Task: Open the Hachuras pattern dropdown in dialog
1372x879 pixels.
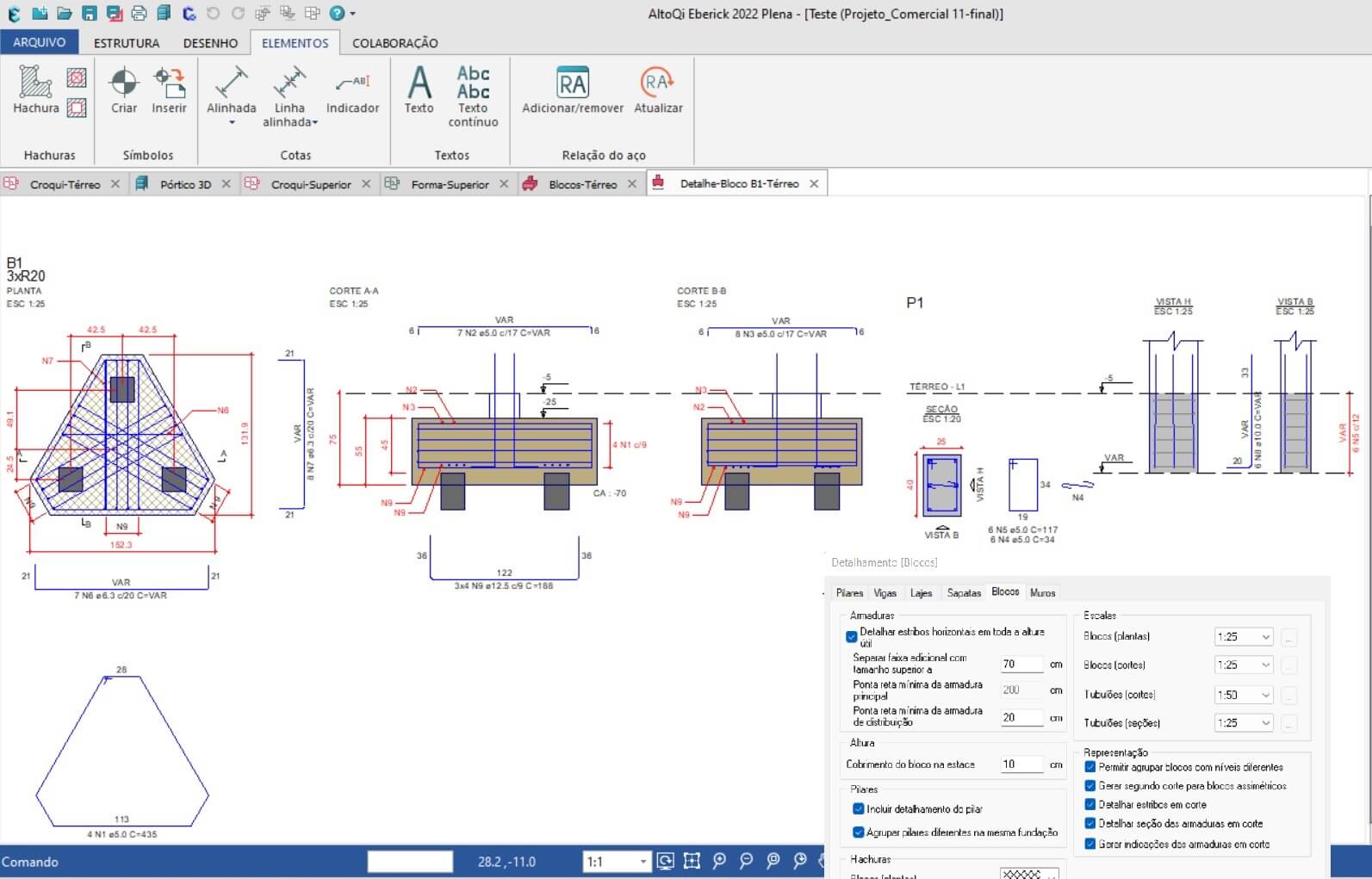Action: pos(1029,873)
